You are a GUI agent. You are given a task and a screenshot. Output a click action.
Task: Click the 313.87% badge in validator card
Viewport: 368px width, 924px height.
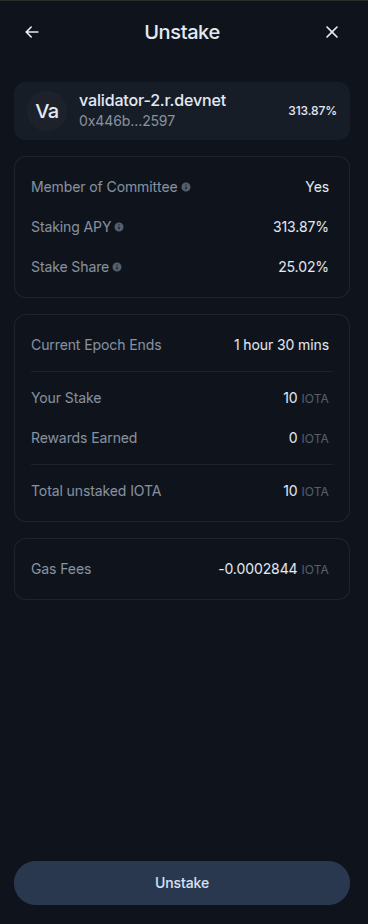[x=312, y=111]
